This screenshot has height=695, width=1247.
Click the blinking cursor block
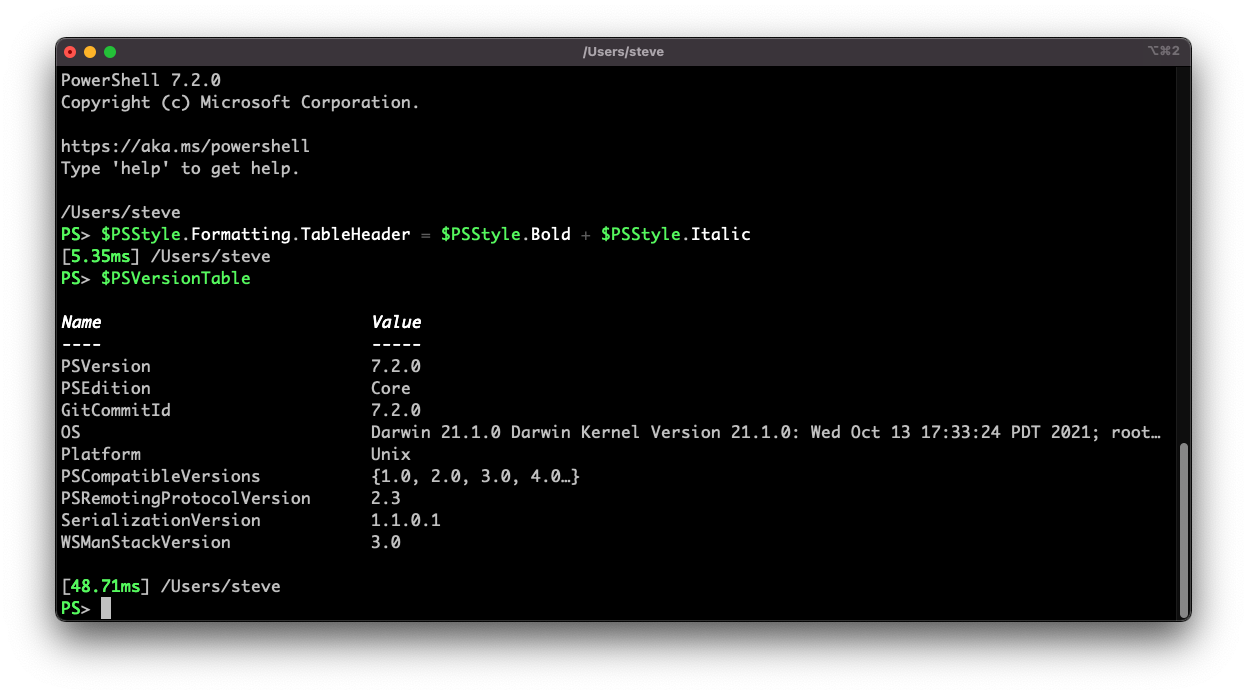click(104, 607)
